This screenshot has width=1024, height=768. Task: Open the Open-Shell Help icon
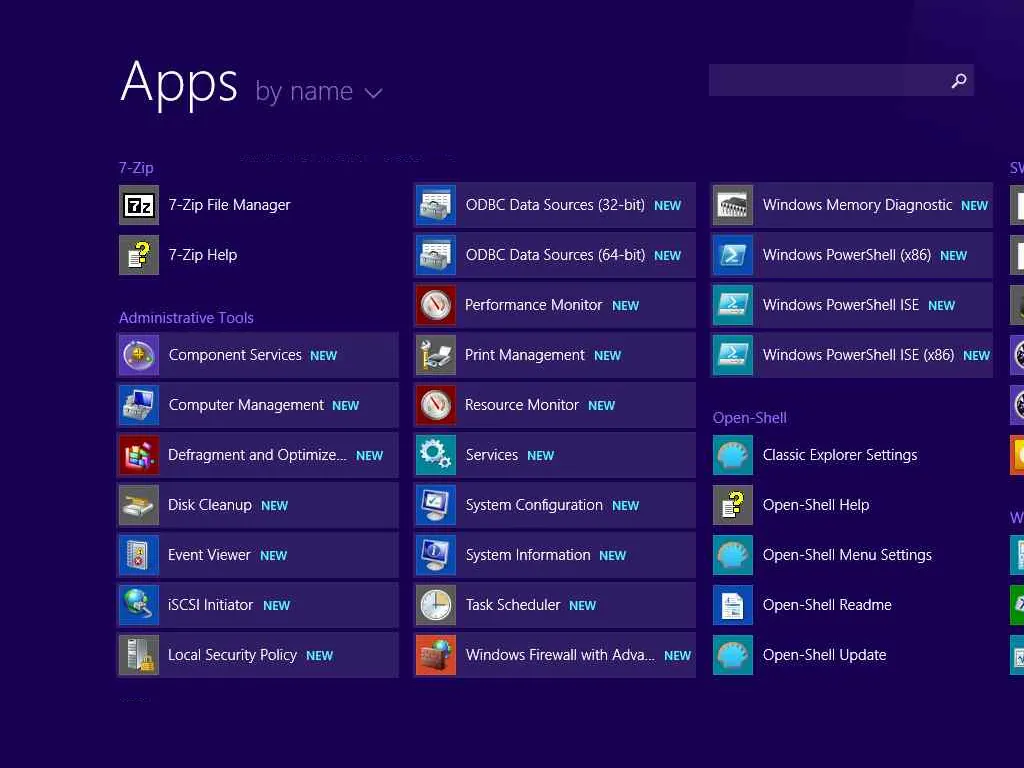click(x=733, y=505)
